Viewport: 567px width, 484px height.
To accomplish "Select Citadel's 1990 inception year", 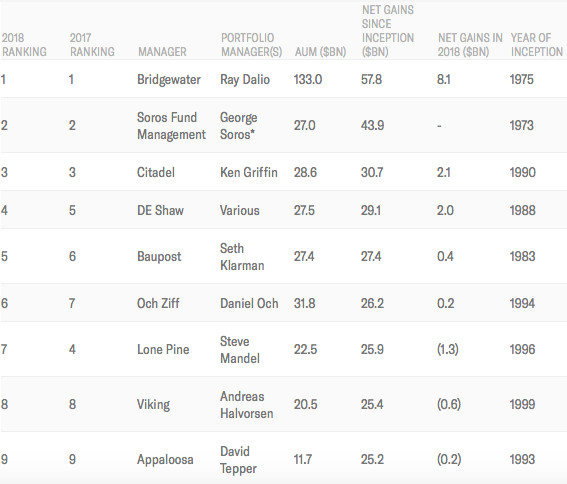I will pos(523,172).
